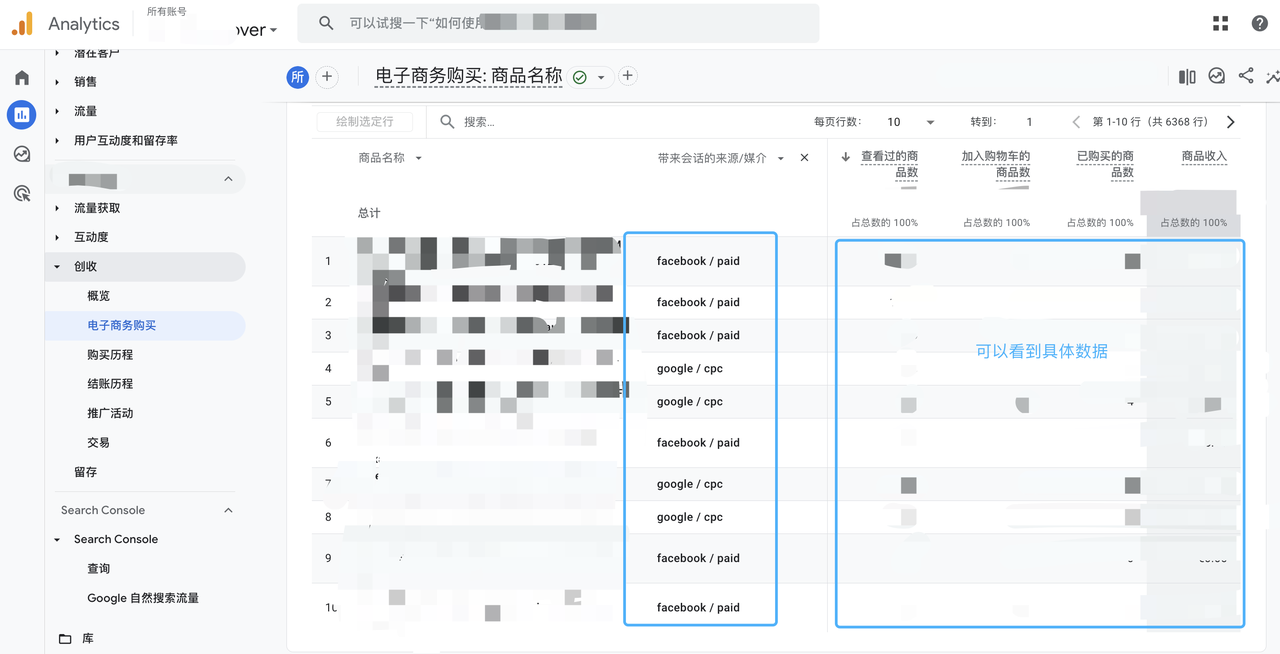Go to next page of table rows

pyautogui.click(x=1231, y=122)
